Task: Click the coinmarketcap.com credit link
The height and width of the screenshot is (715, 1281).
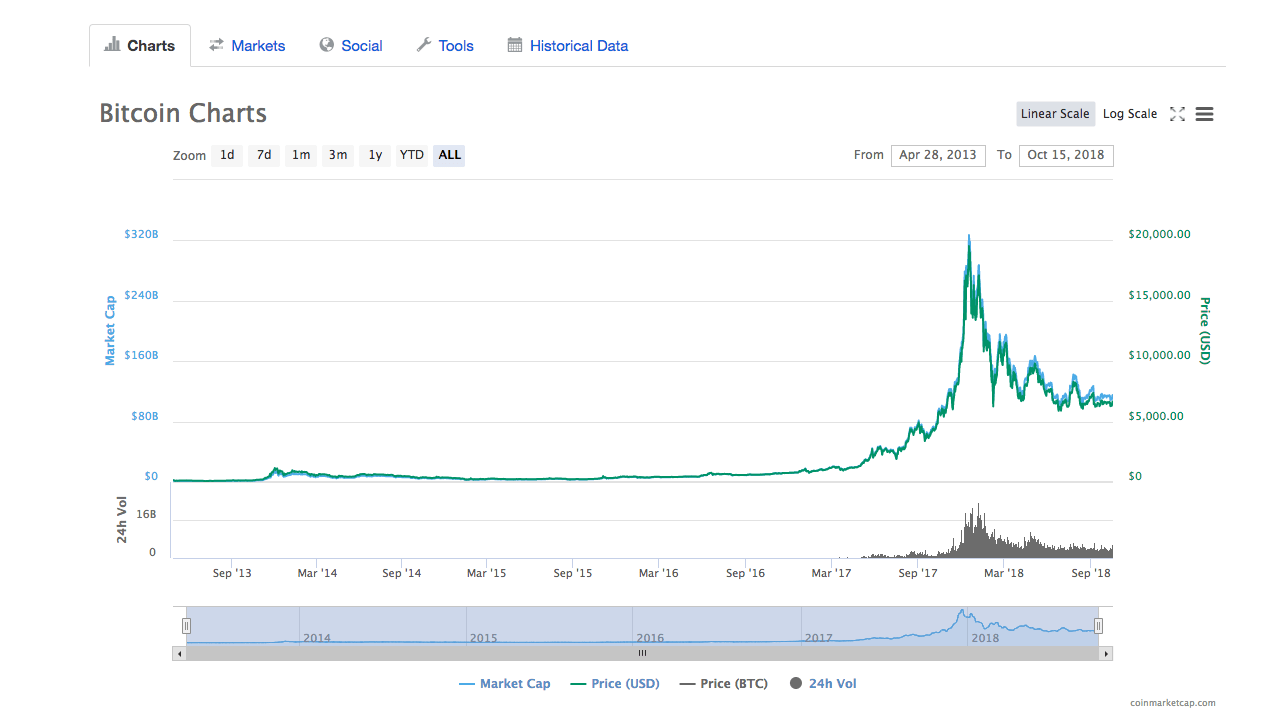Action: click(x=1173, y=703)
